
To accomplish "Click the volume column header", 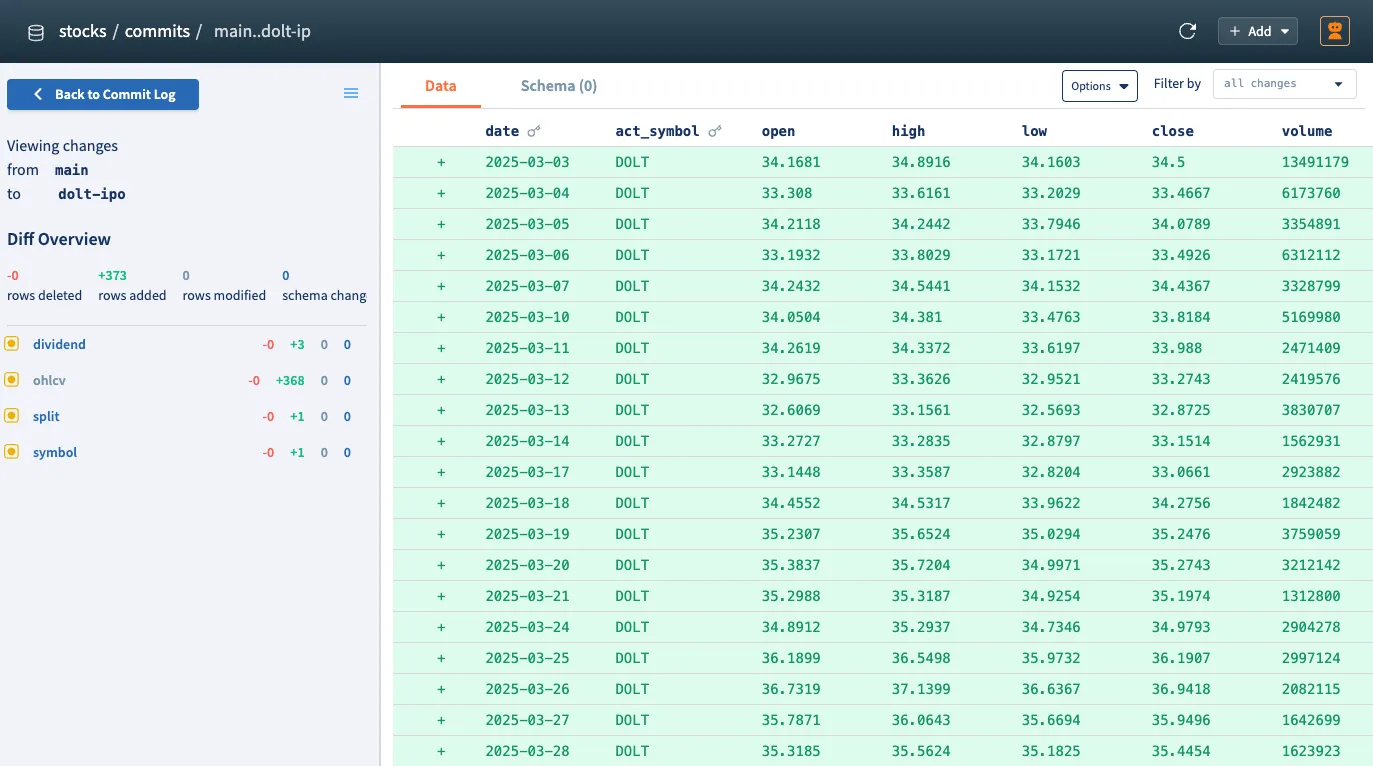I will point(1307,131).
